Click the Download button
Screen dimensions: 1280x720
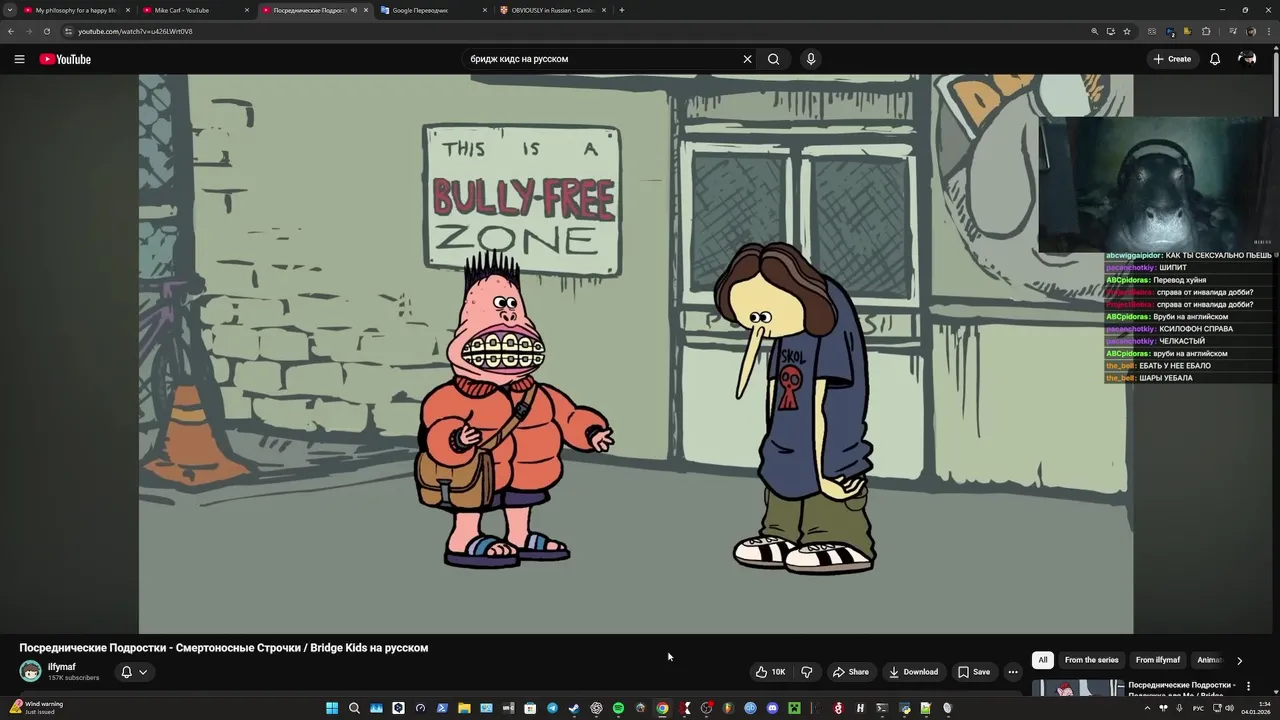[x=913, y=672]
